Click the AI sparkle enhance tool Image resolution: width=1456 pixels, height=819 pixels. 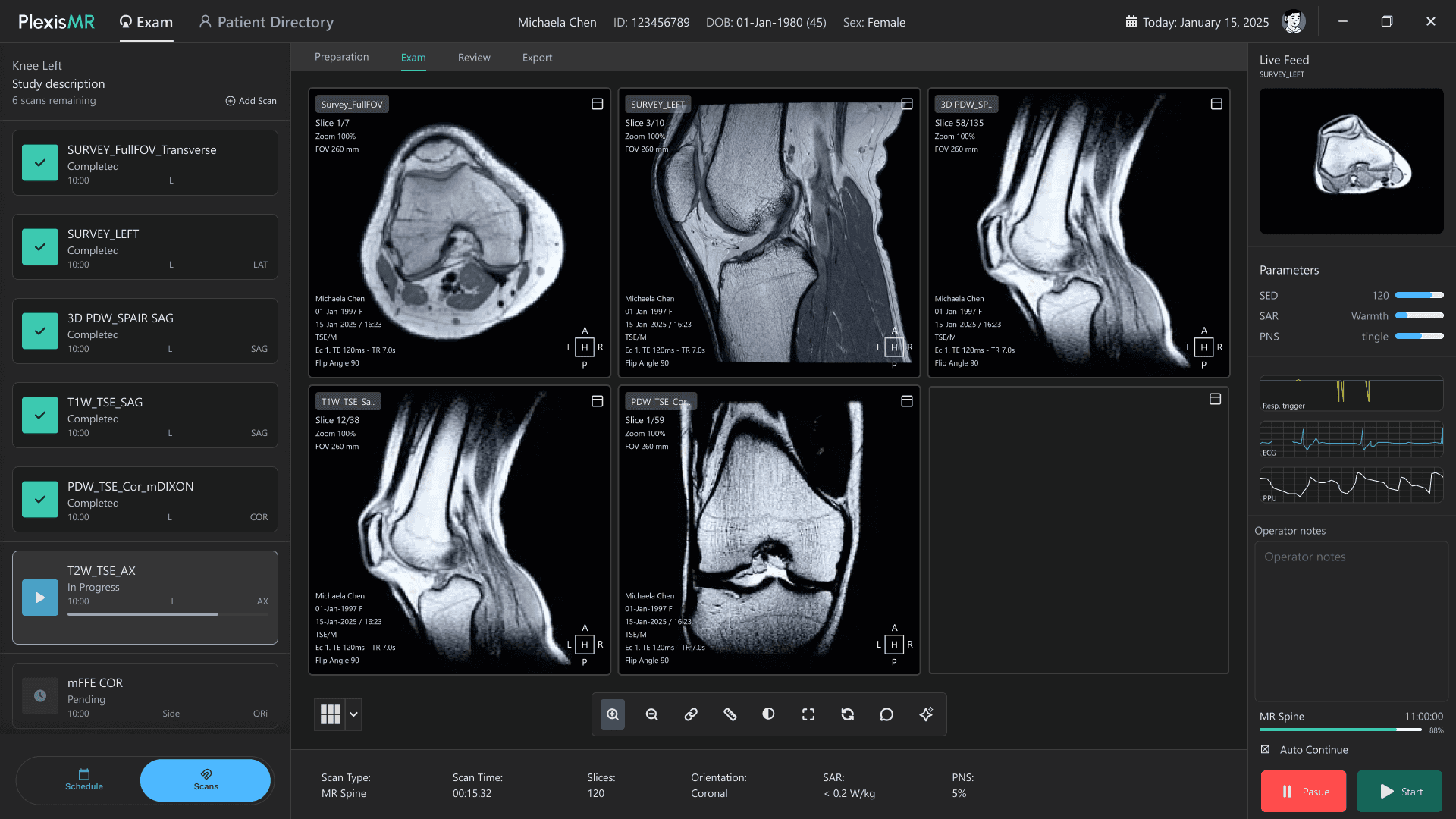(x=926, y=714)
